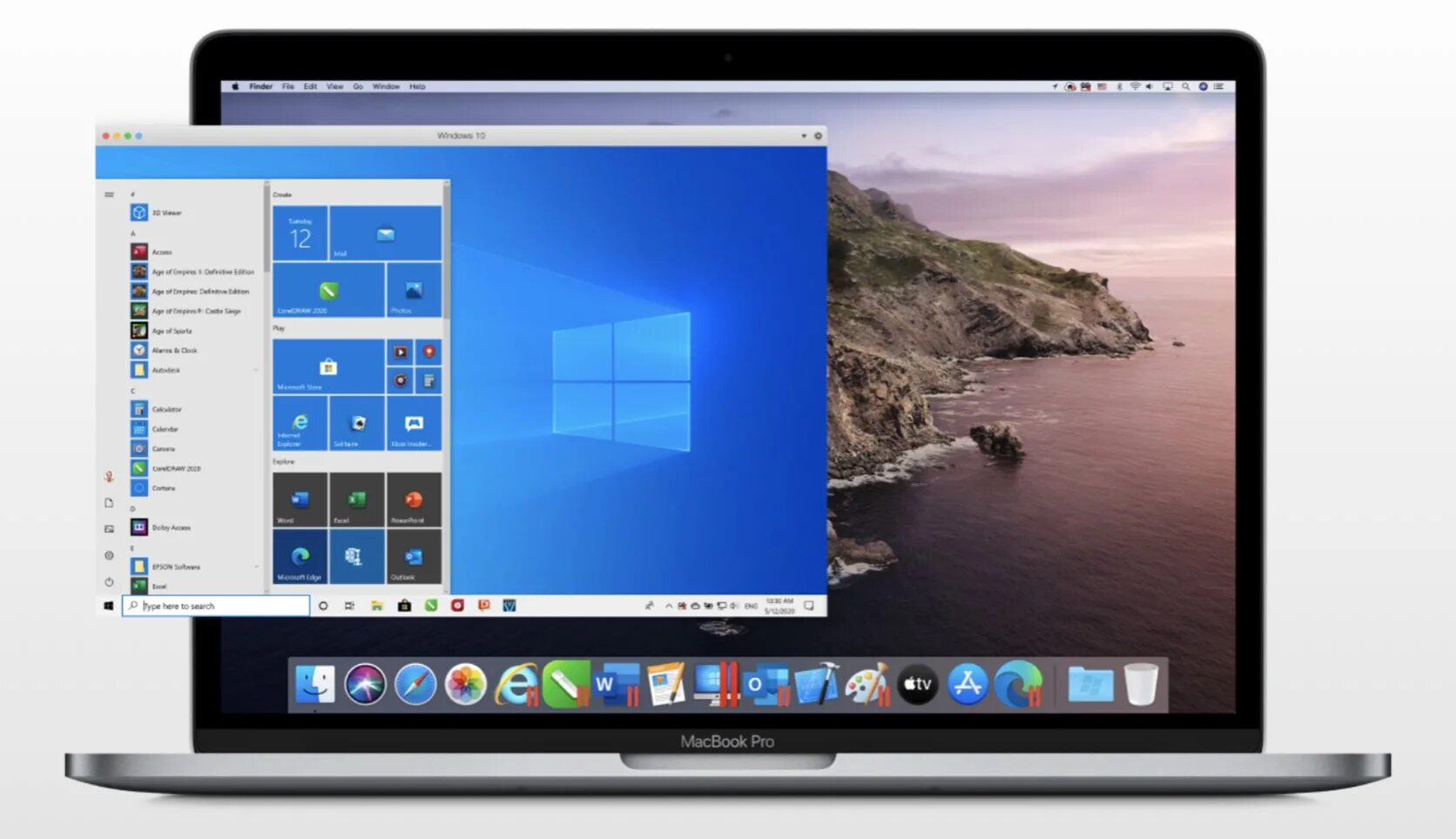Click 'Type here to search' box

point(216,606)
